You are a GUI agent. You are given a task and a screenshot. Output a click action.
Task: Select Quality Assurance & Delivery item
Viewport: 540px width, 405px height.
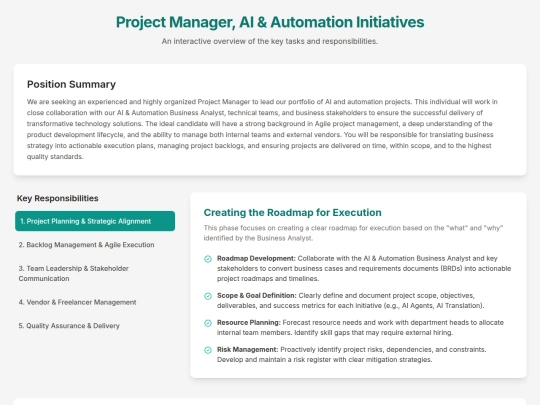[x=95, y=326]
